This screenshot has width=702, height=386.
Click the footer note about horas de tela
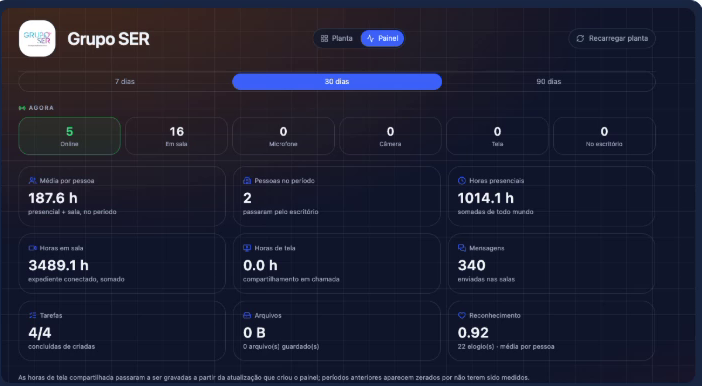(274, 377)
